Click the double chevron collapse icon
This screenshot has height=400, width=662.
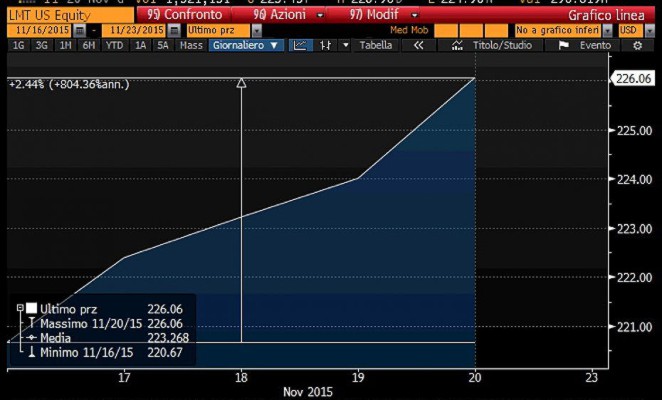point(419,46)
